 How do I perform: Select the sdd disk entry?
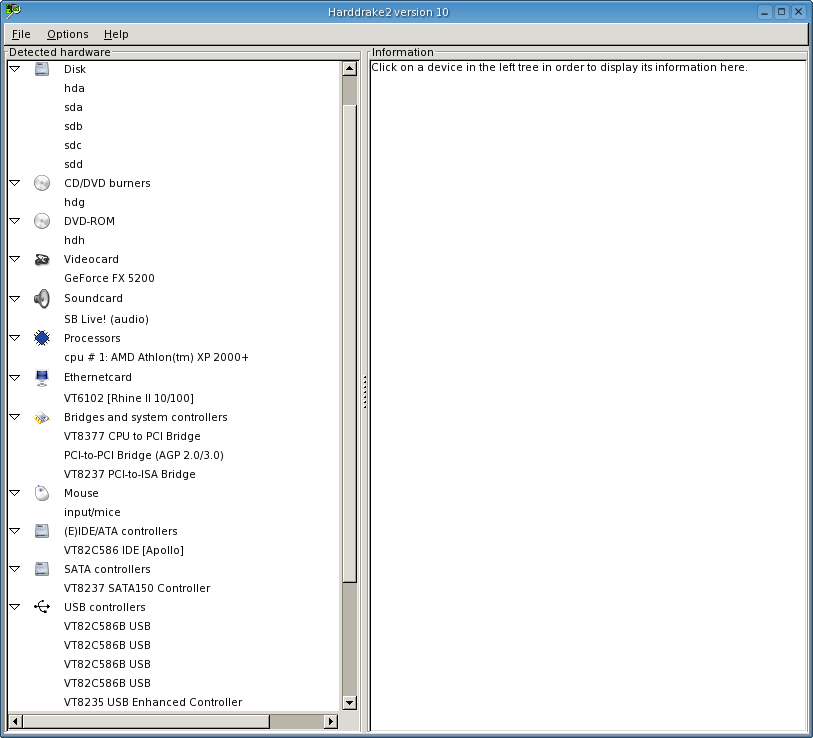click(73, 164)
